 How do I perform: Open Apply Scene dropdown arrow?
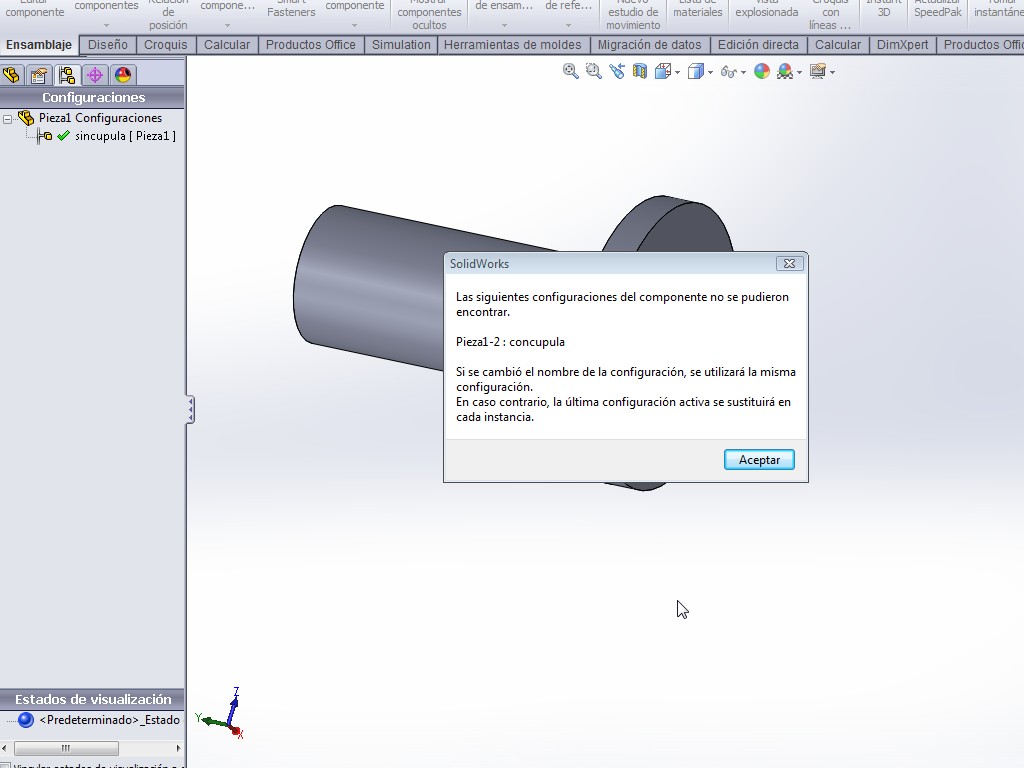[799, 72]
